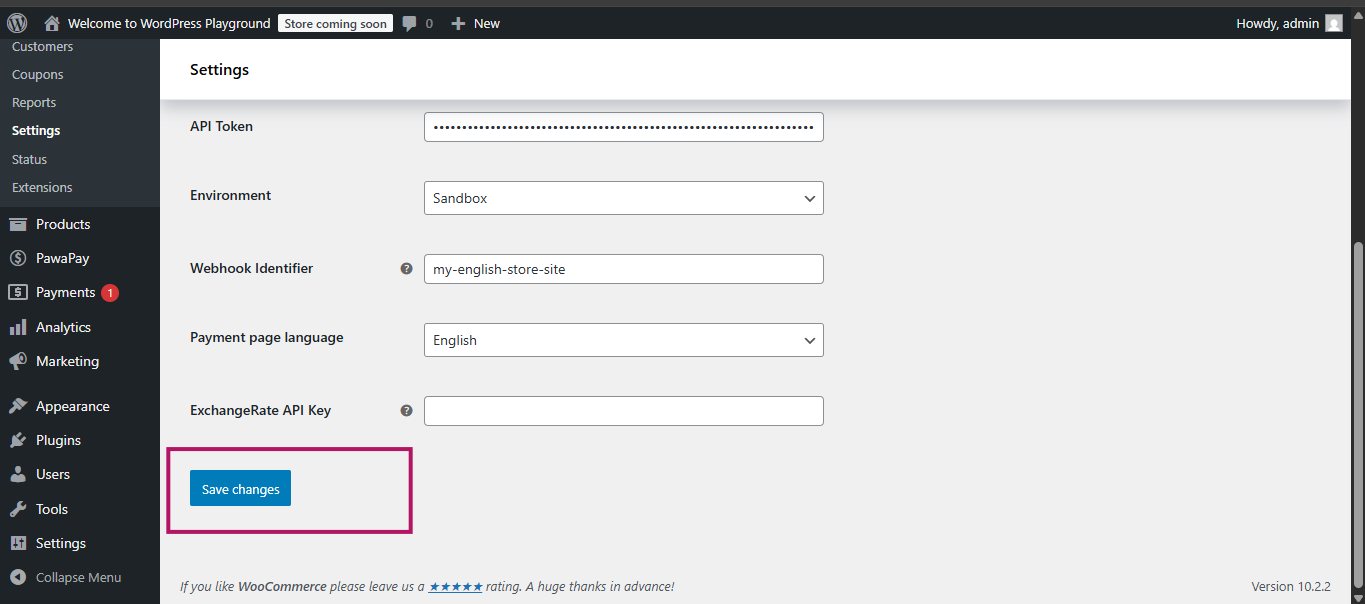Open Reports submenu item

pyautogui.click(x=34, y=102)
